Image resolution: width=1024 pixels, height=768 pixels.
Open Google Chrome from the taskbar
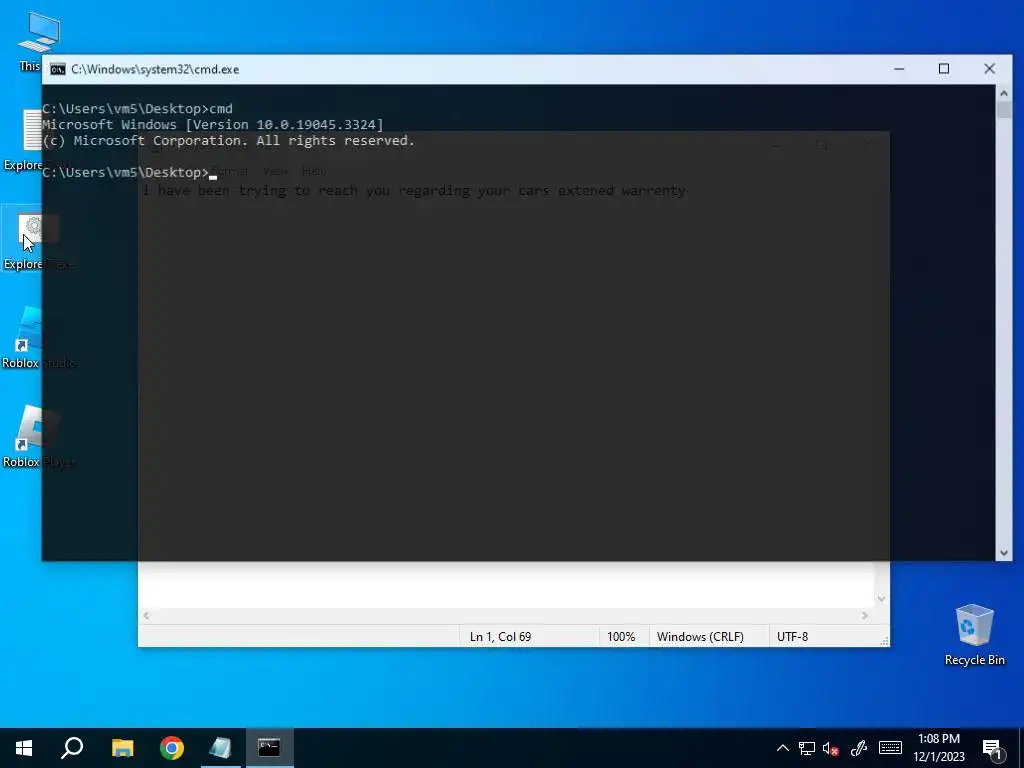coord(172,748)
